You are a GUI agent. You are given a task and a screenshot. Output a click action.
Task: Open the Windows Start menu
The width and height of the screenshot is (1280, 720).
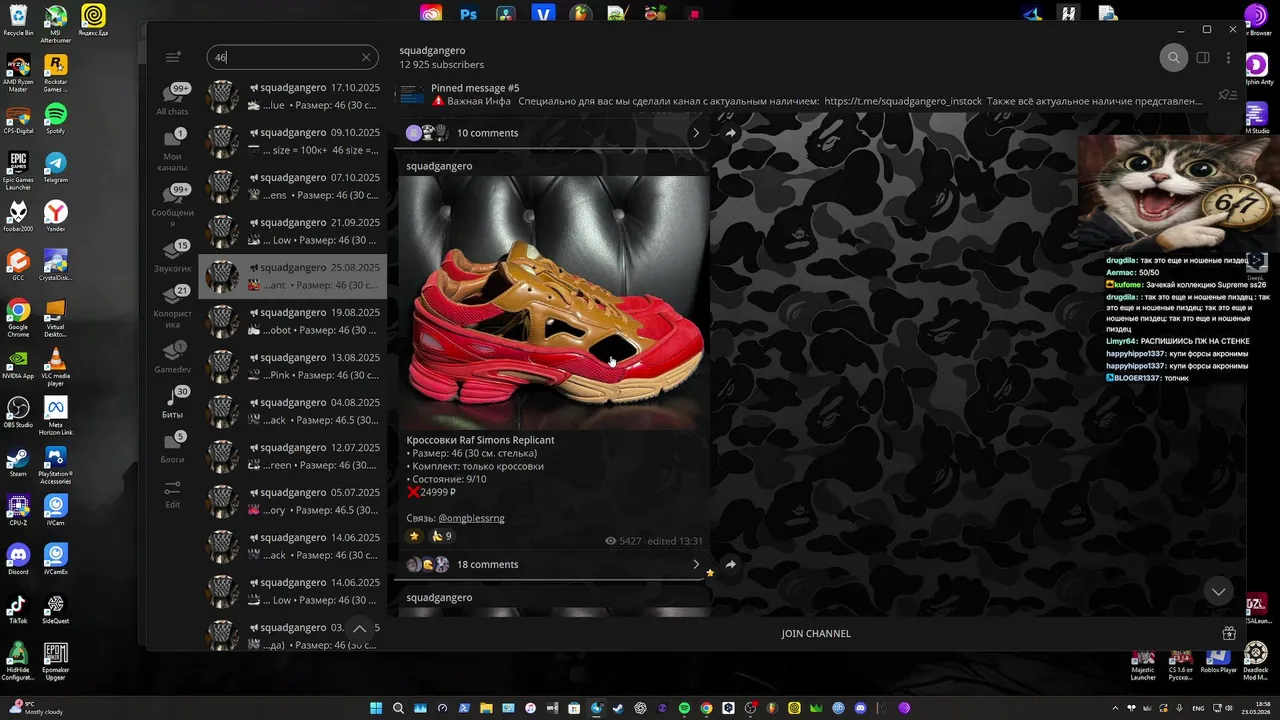coord(376,708)
